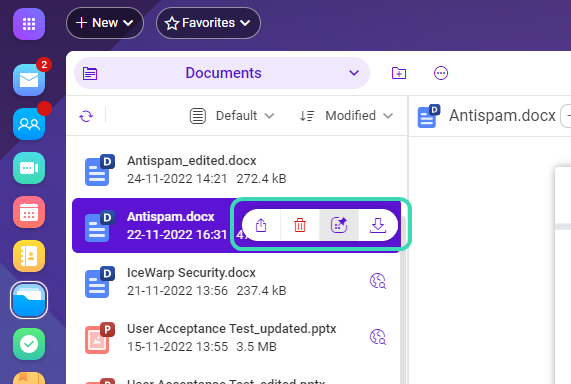Delete Antispam.docx with trash icon
The height and width of the screenshot is (384, 571).
(x=300, y=225)
